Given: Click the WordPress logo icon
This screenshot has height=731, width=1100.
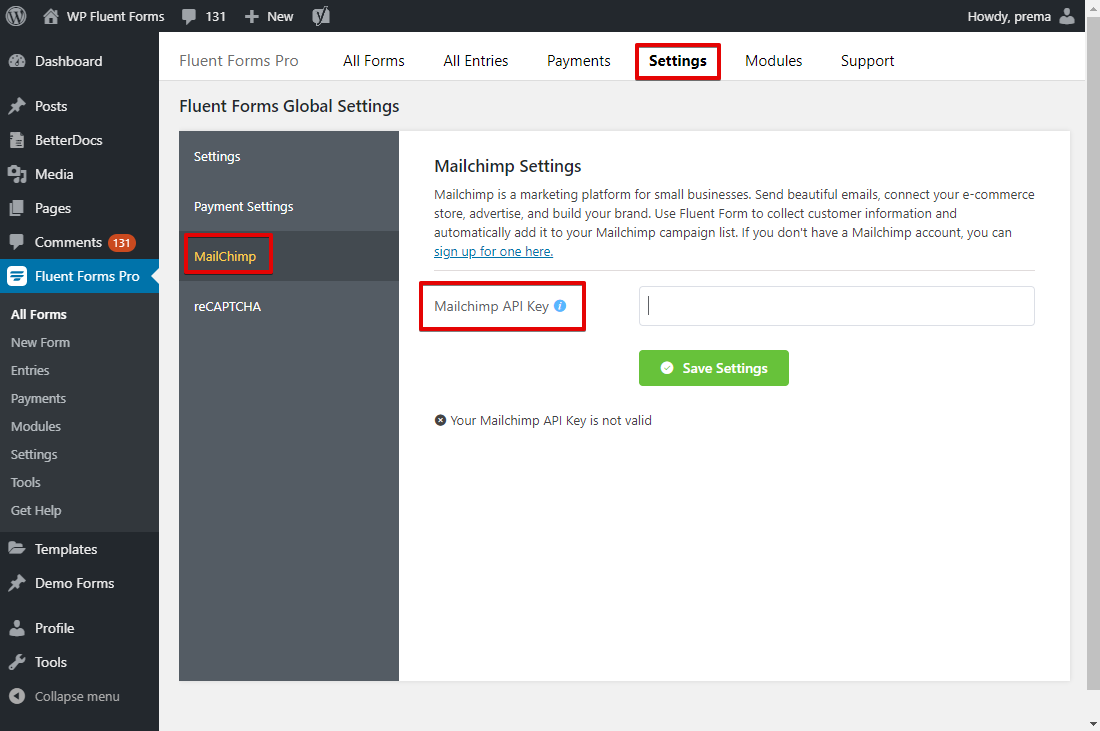Looking at the screenshot, I should pos(16,16).
